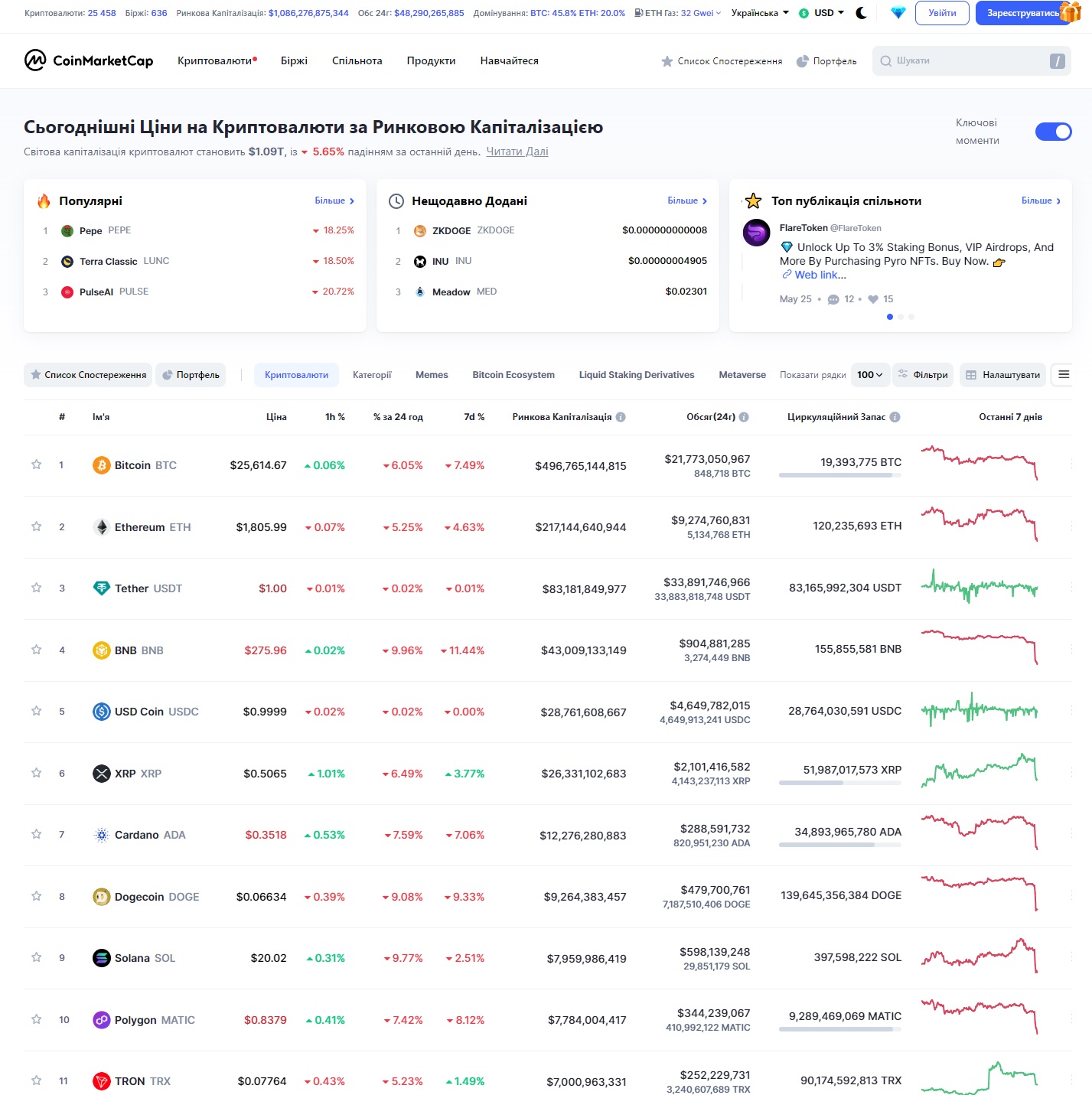Viewport: 1092px width, 1095px height.
Task: Click Список Спостереження in header
Action: [722, 61]
